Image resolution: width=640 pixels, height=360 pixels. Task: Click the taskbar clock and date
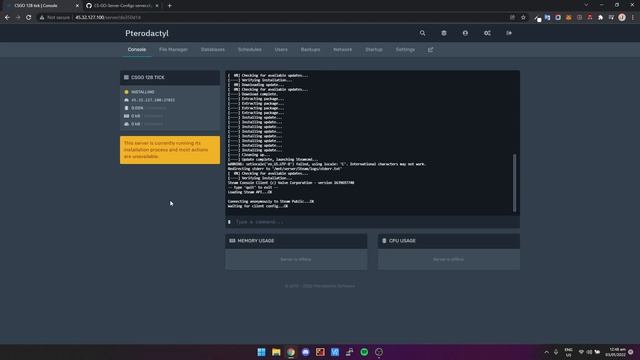[617, 352]
